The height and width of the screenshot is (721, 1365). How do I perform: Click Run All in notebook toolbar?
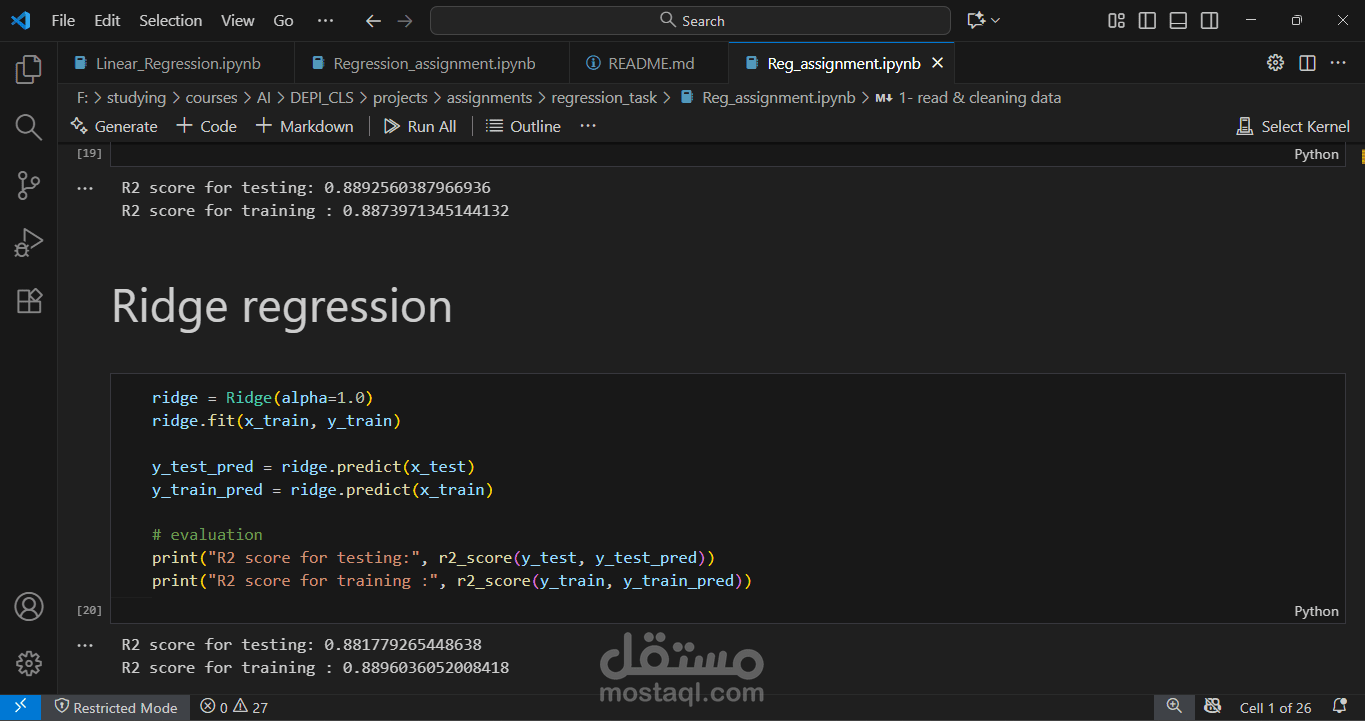(x=420, y=126)
